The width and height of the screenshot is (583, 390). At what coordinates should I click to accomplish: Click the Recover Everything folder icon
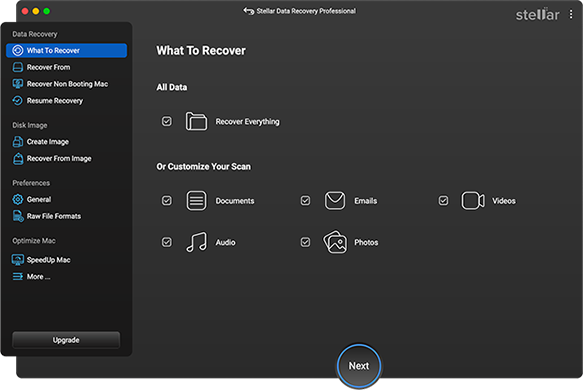click(196, 121)
